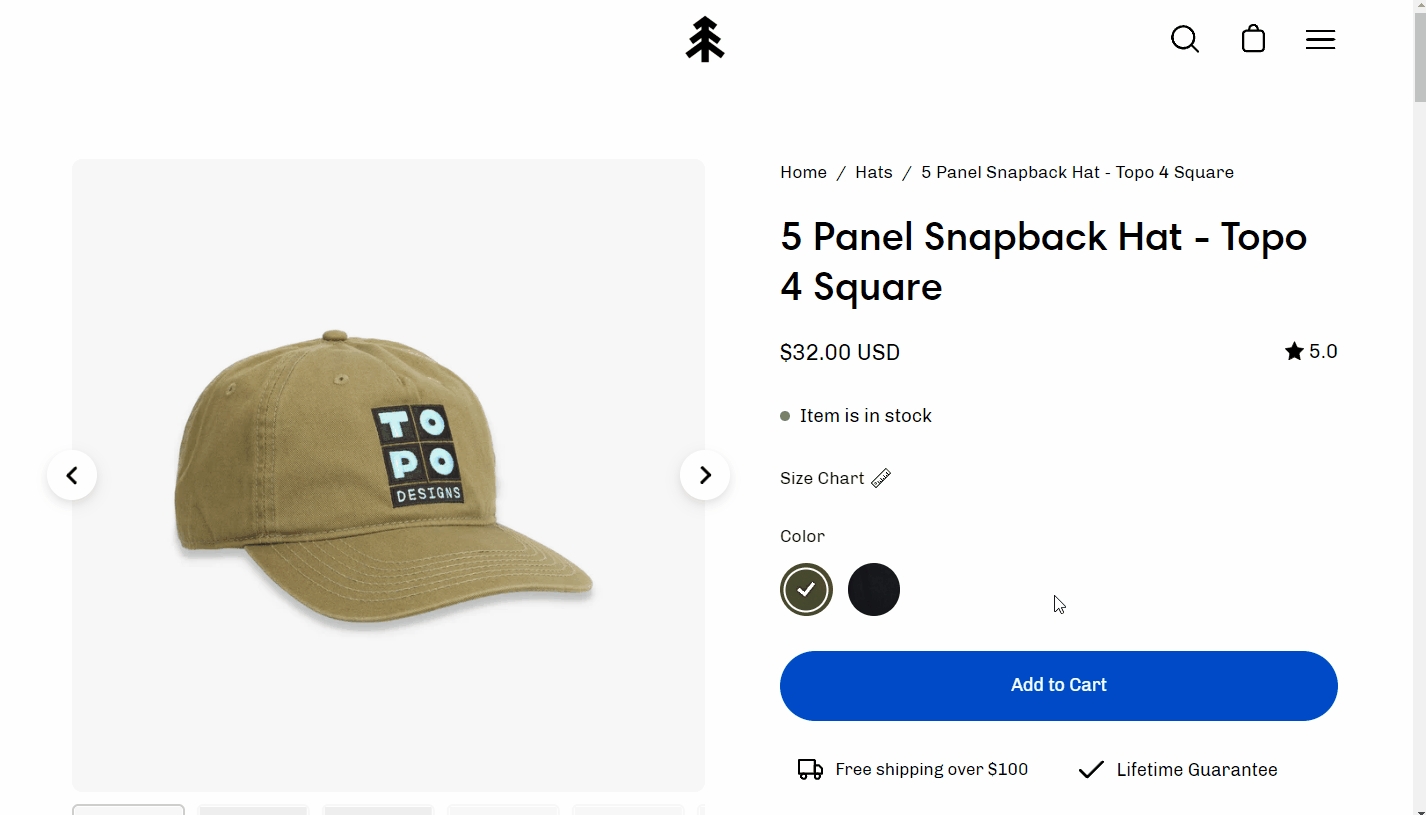Image resolution: width=1426 pixels, height=815 pixels.
Task: Click the Topo Designs tree logo
Action: pos(705,40)
